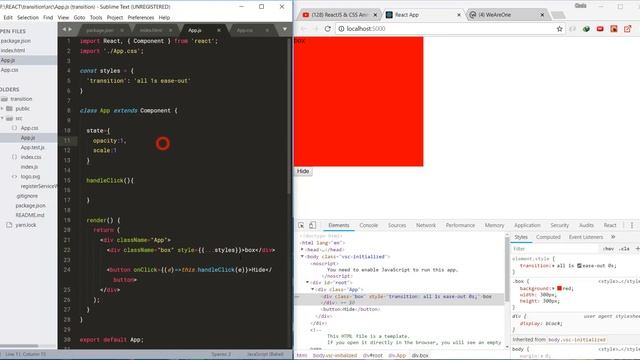Collapse the div id root node

click(308, 282)
